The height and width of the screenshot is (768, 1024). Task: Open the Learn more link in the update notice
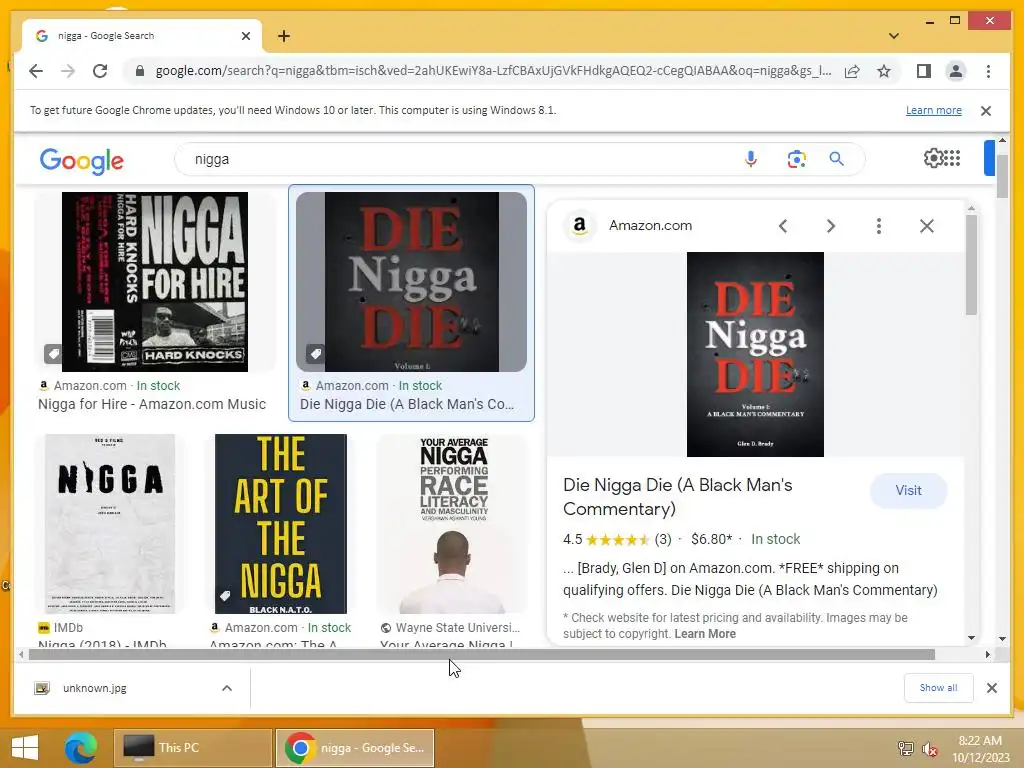(x=933, y=110)
